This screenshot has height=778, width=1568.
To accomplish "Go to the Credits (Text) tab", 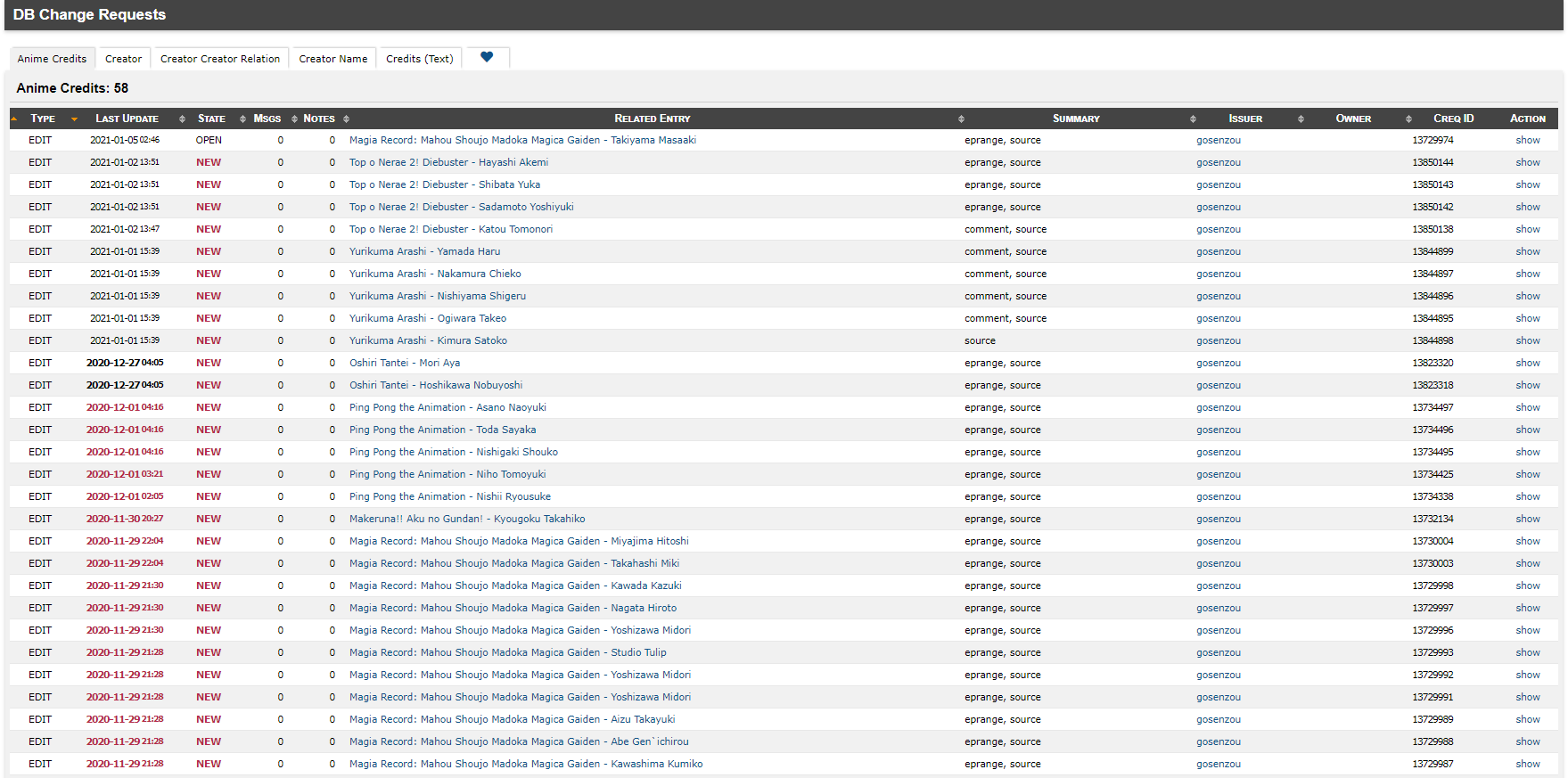I will pos(419,59).
